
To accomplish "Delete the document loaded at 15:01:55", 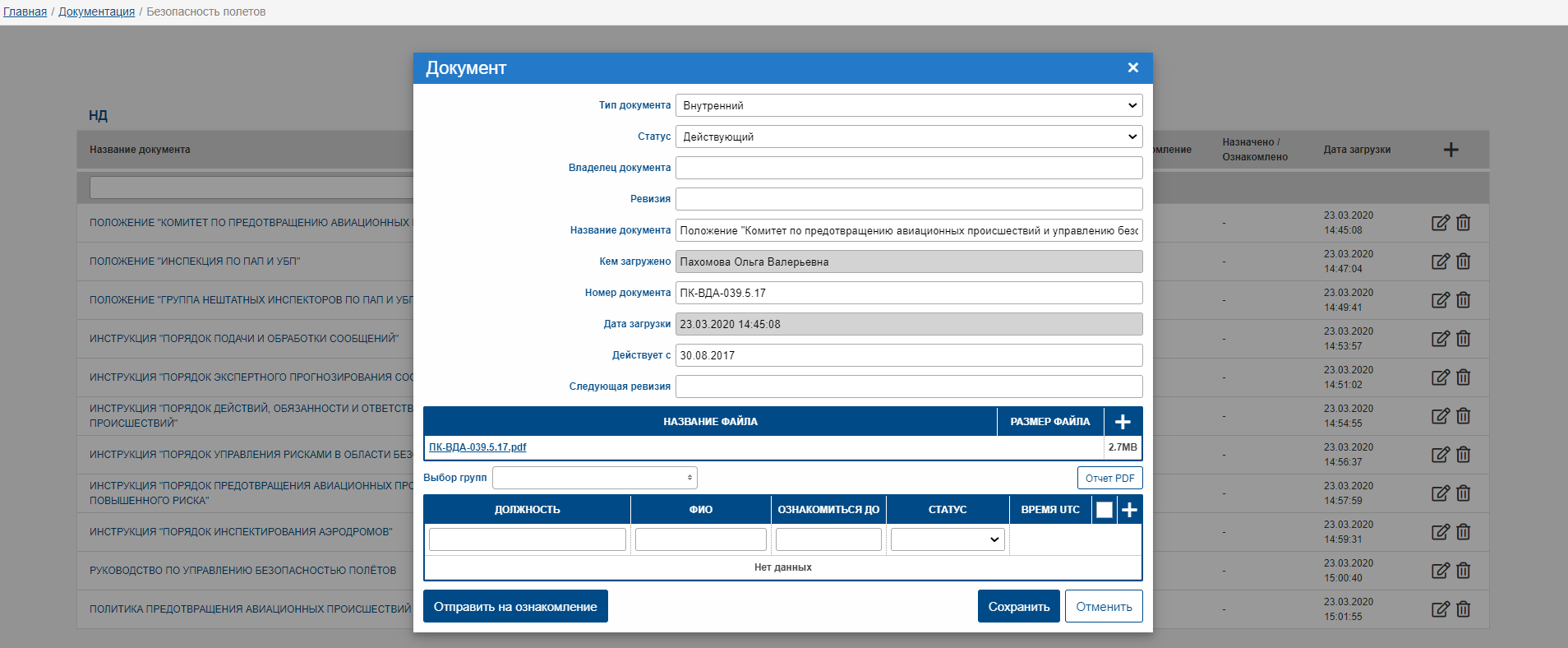I will pos(1464,609).
